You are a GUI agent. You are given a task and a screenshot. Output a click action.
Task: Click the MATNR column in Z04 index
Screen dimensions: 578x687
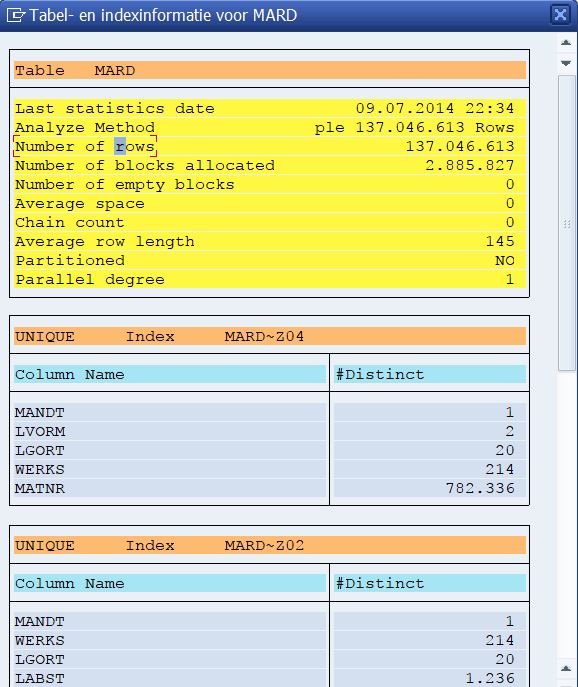[x=170, y=489]
